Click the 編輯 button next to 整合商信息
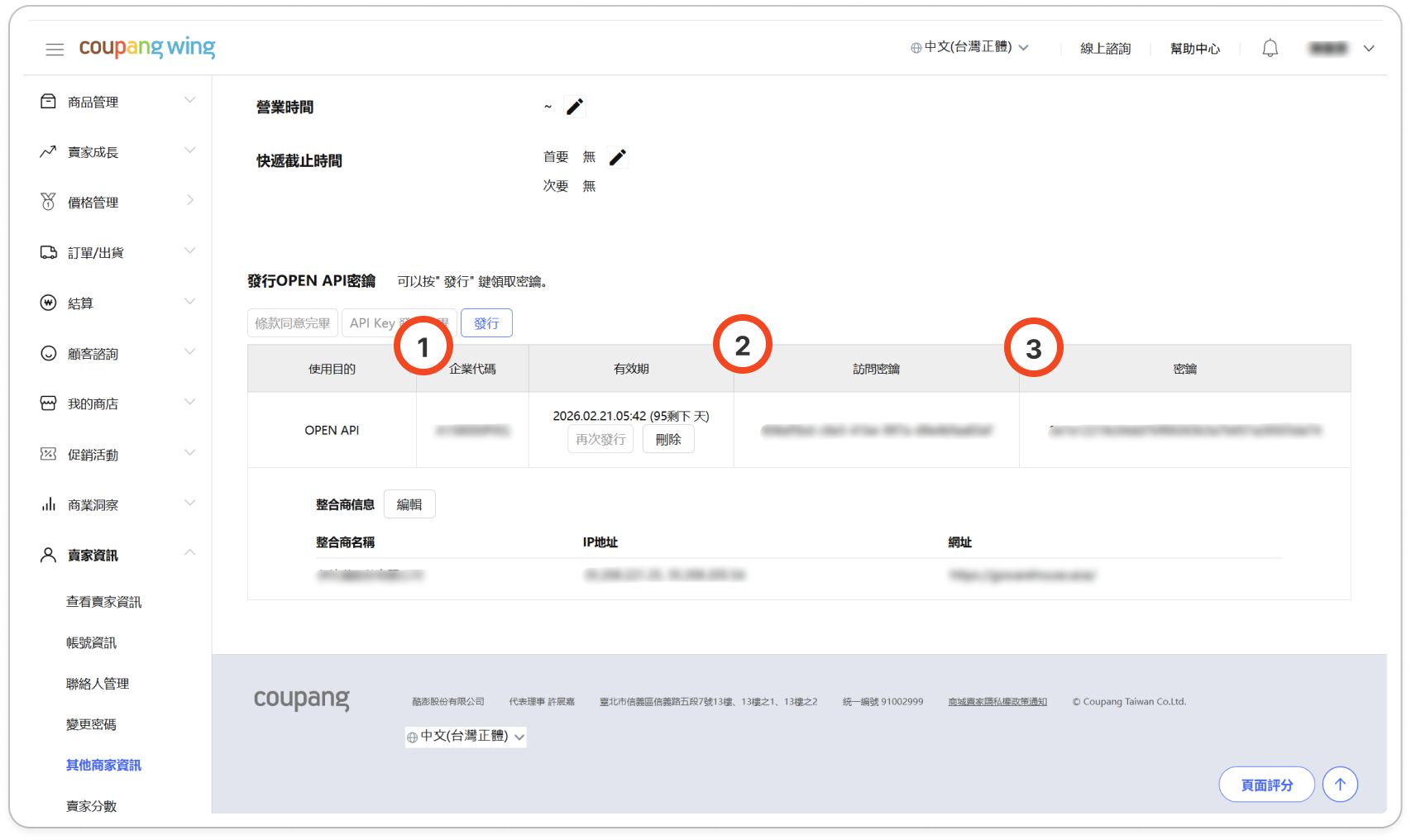Screen dimensions: 1411x840 [x=409, y=504]
